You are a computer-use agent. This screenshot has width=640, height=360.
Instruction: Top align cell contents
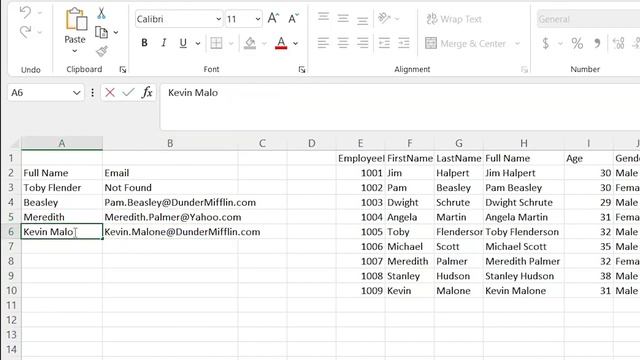(323, 18)
